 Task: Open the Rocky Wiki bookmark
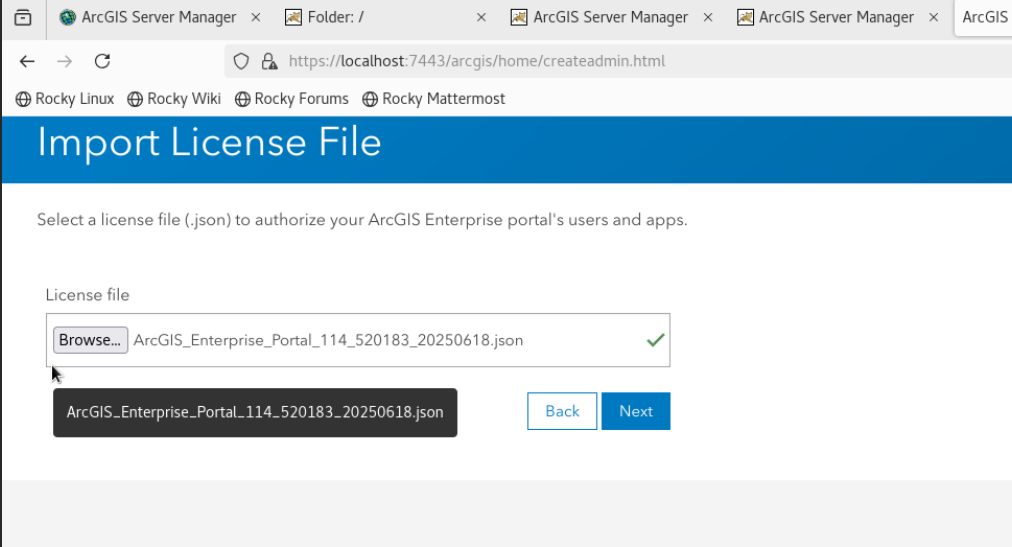(174, 99)
